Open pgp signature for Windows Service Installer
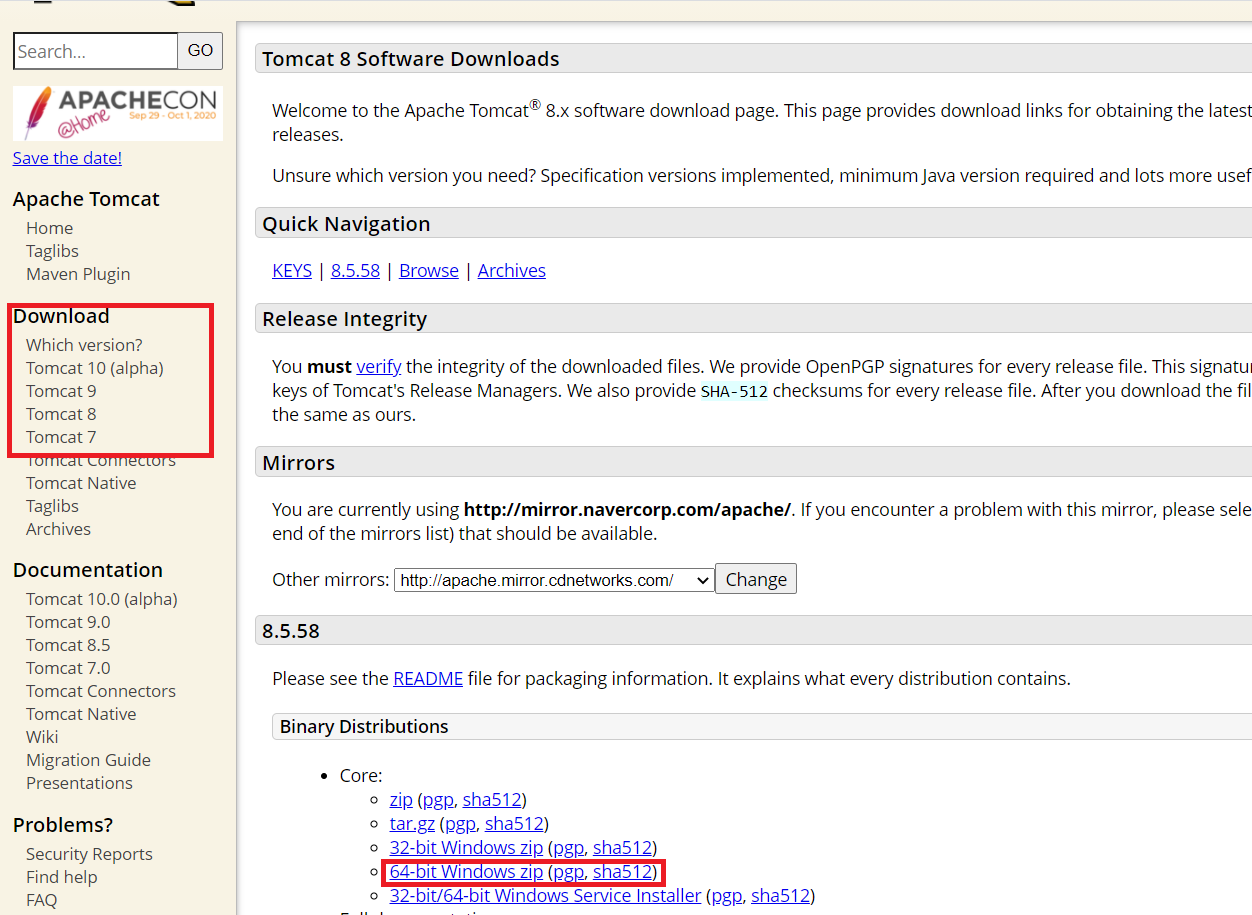Image resolution: width=1252 pixels, height=915 pixels. [x=726, y=896]
